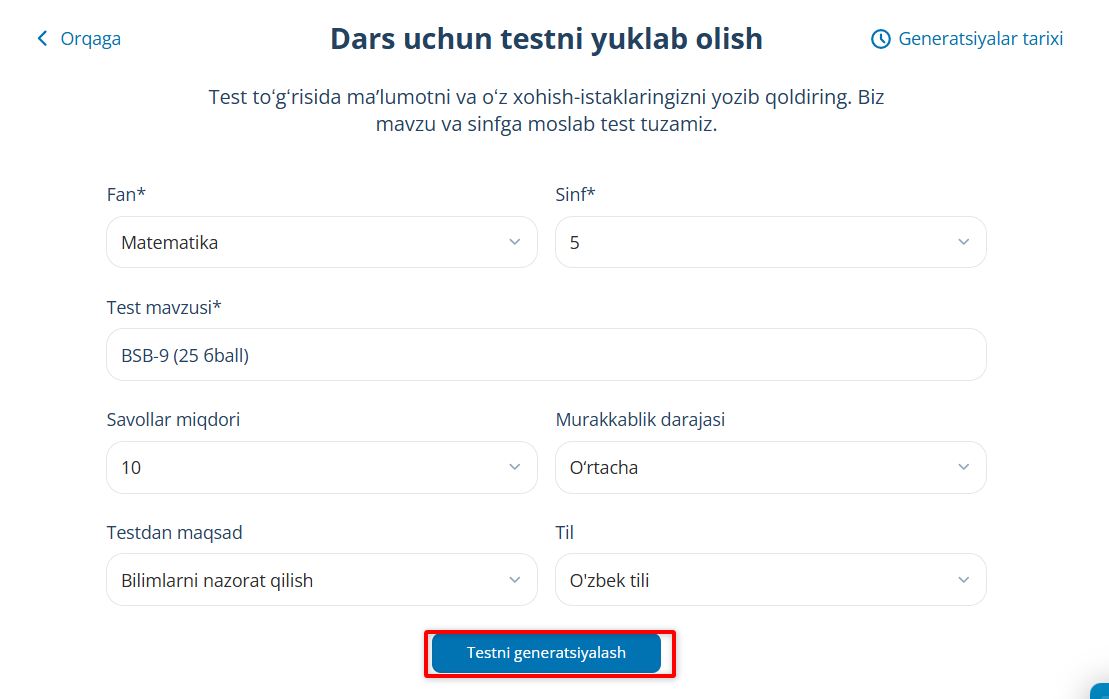
Task: Click the back chevron arrow icon
Action: pyautogui.click(x=42, y=39)
